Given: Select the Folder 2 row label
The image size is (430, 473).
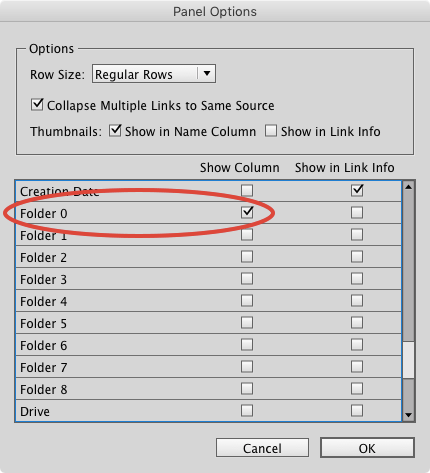Looking at the screenshot, I should [x=44, y=257].
